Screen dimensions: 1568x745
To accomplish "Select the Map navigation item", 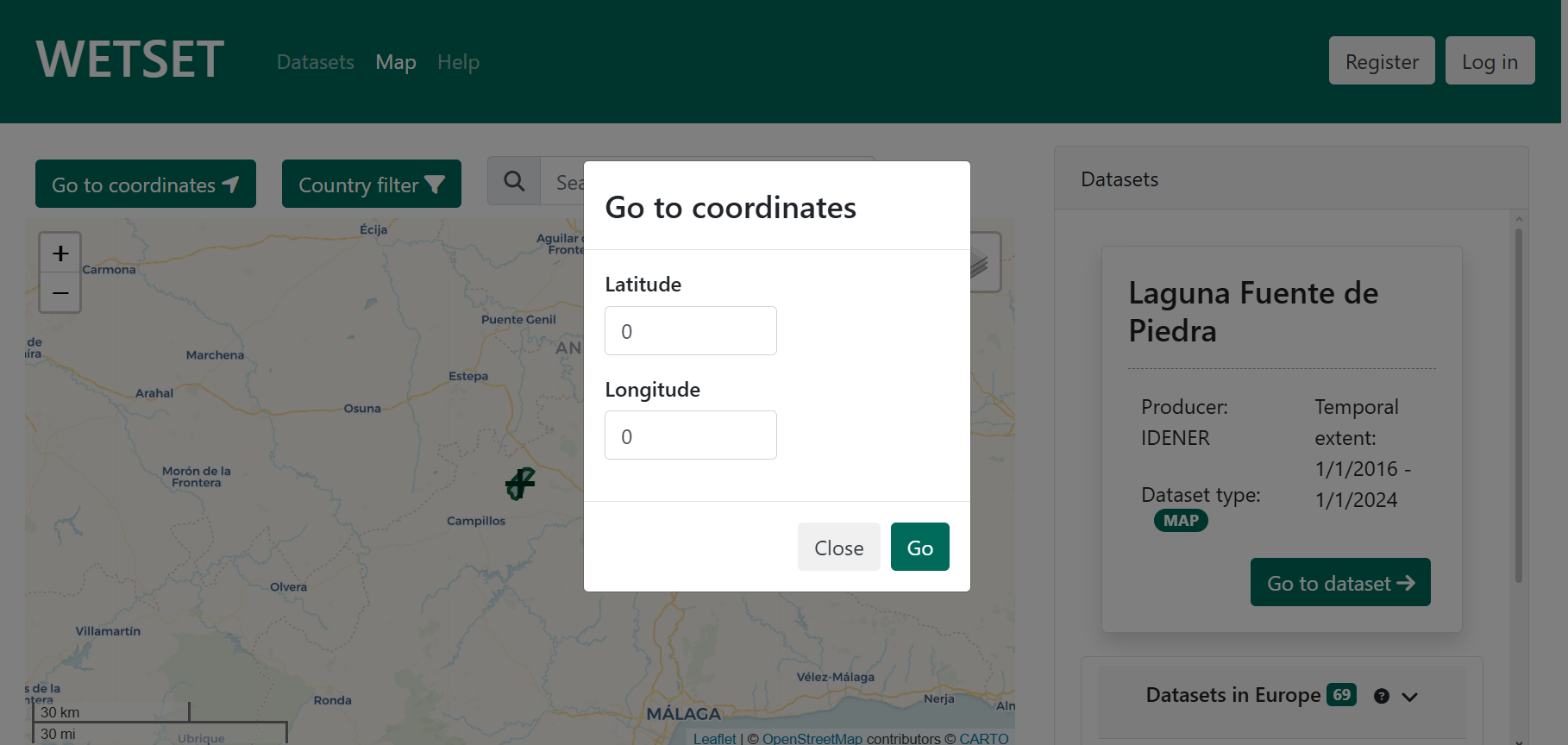I will [x=396, y=62].
